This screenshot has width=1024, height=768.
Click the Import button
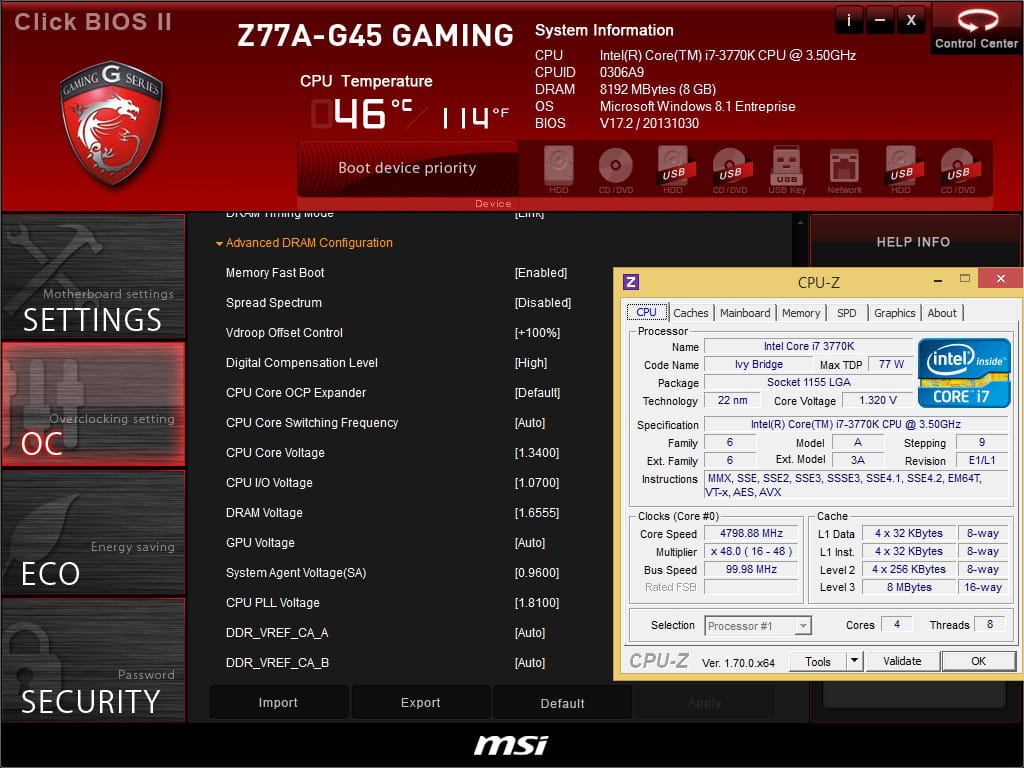click(278, 703)
